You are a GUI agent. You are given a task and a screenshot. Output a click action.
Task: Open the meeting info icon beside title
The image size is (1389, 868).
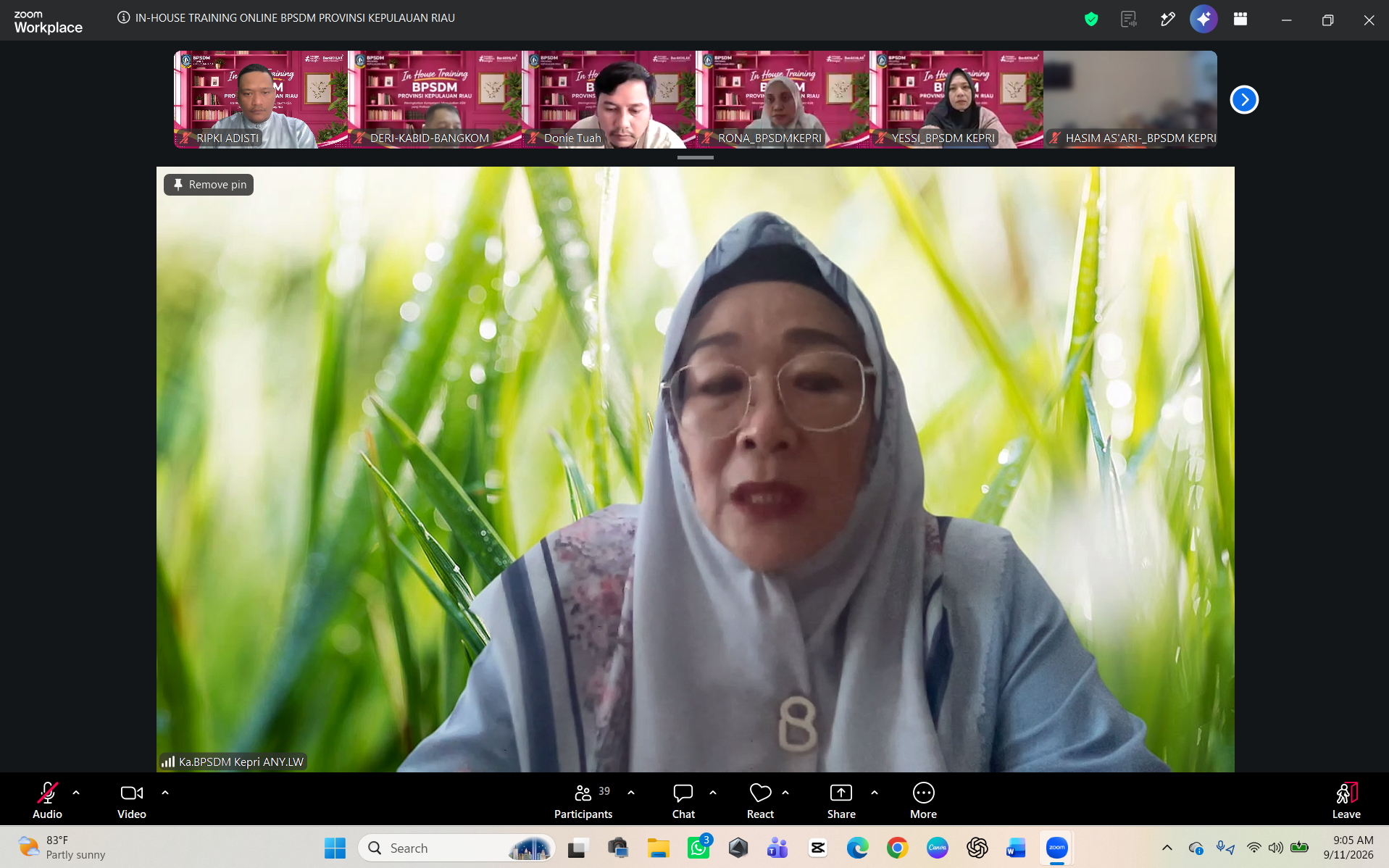(x=124, y=17)
